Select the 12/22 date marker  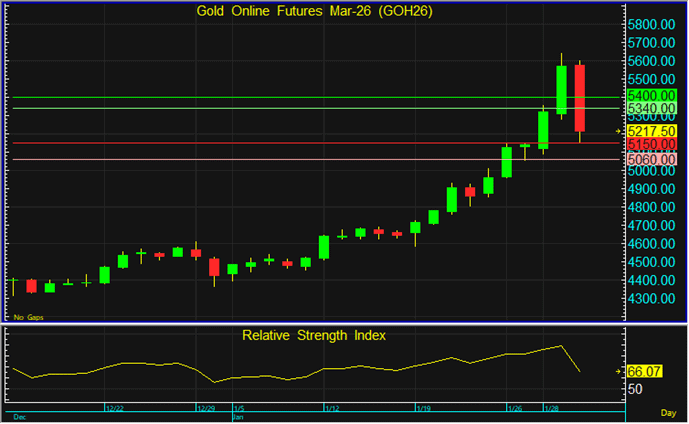pyautogui.click(x=114, y=408)
